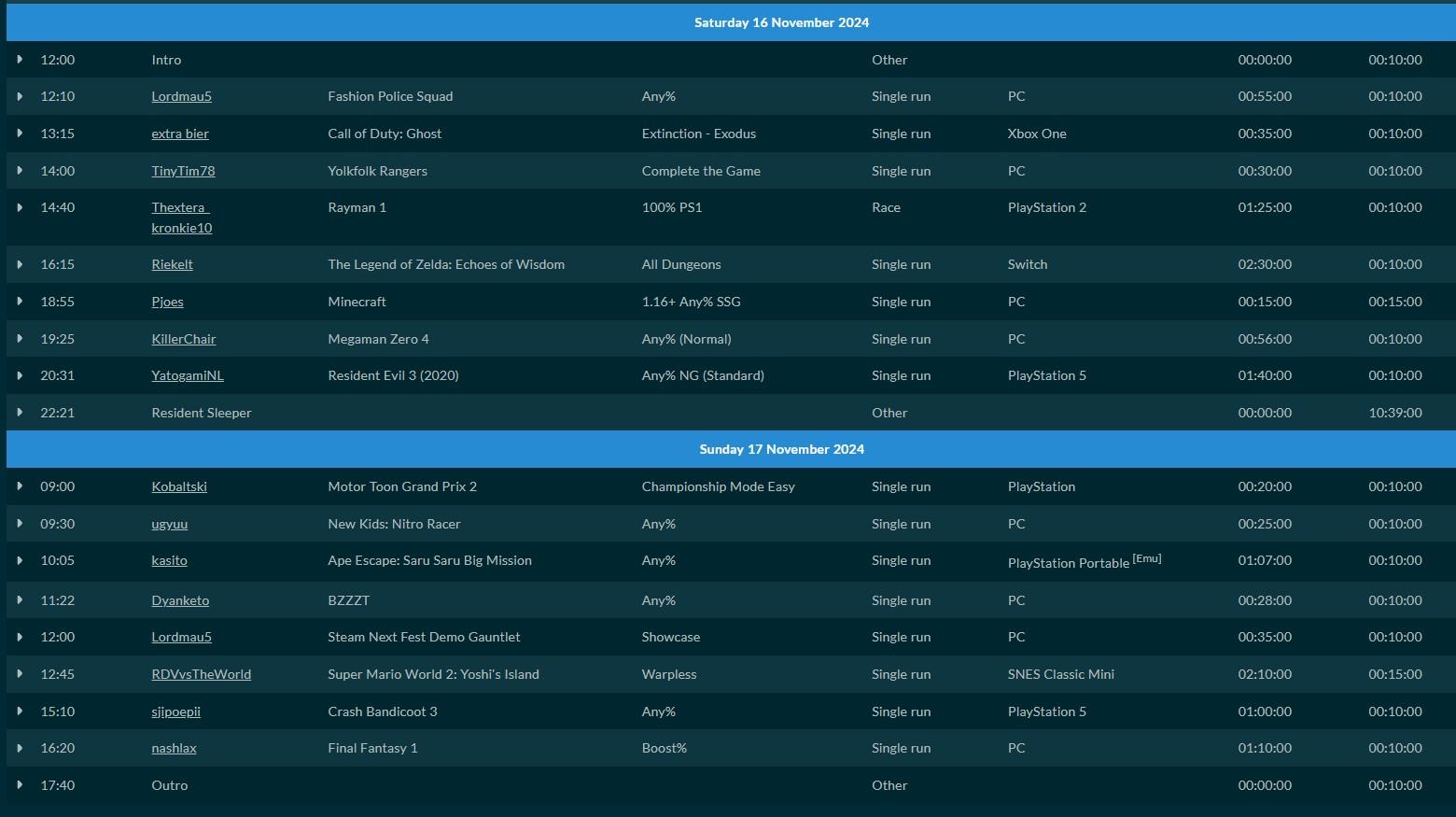Expand the Resident Evil 3 (2020) row
The image size is (1456, 817).
(x=20, y=375)
